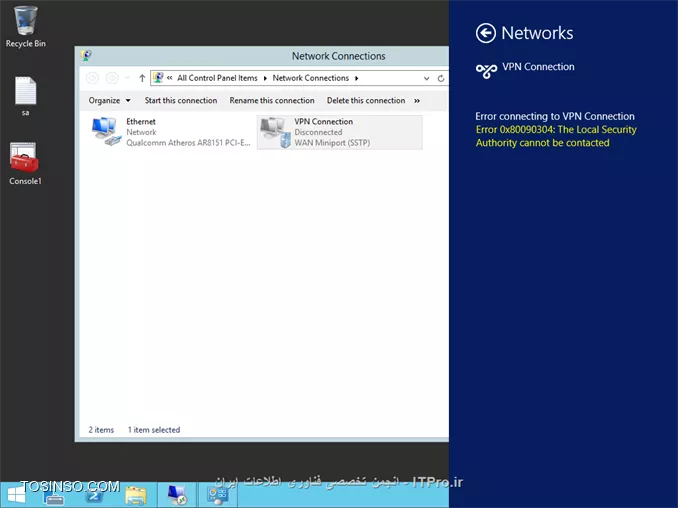Select the Console1 toolbox icon on desktop
This screenshot has width=678, height=508.
[25, 163]
